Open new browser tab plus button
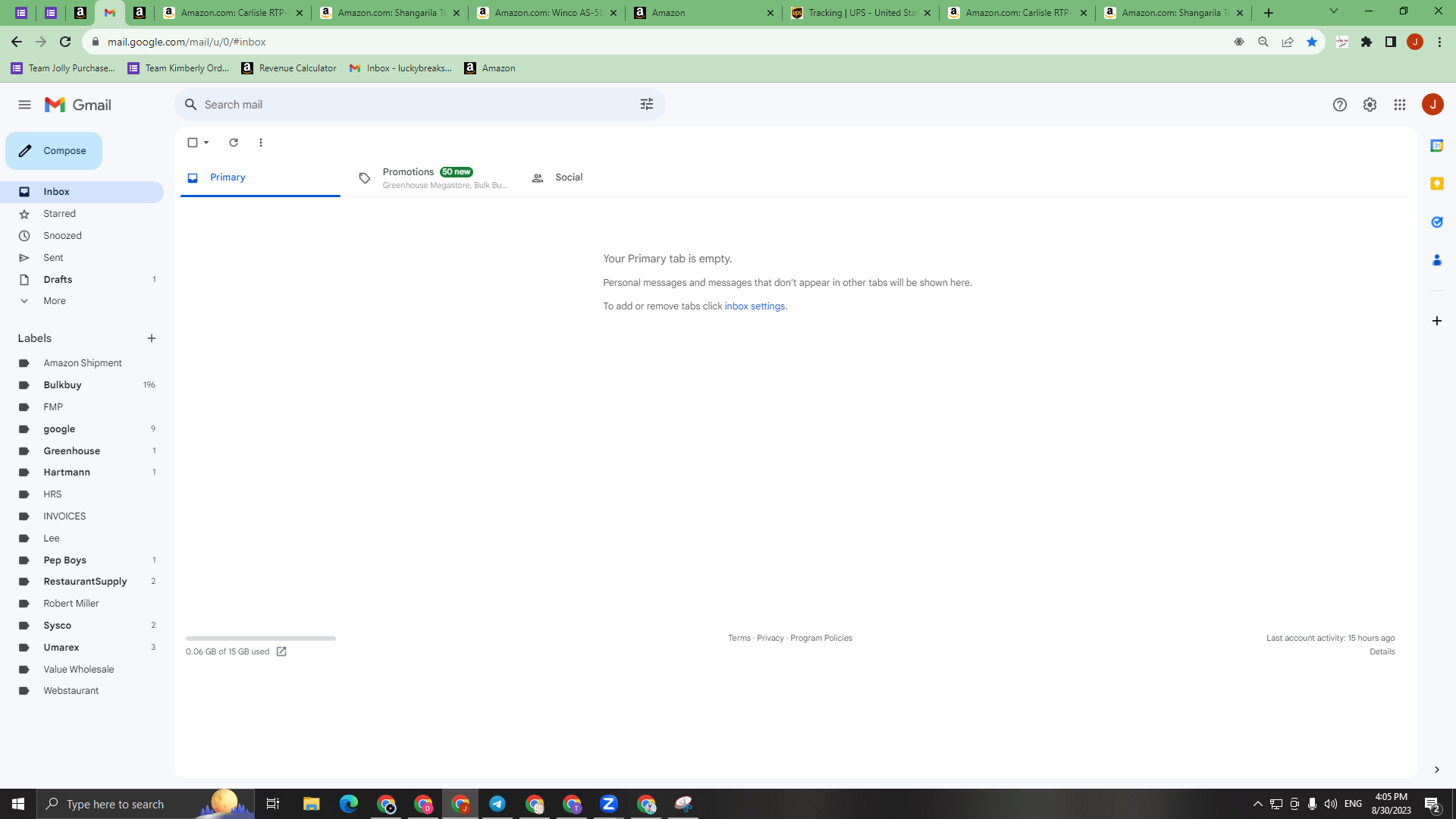The height and width of the screenshot is (819, 1456). (x=1269, y=13)
